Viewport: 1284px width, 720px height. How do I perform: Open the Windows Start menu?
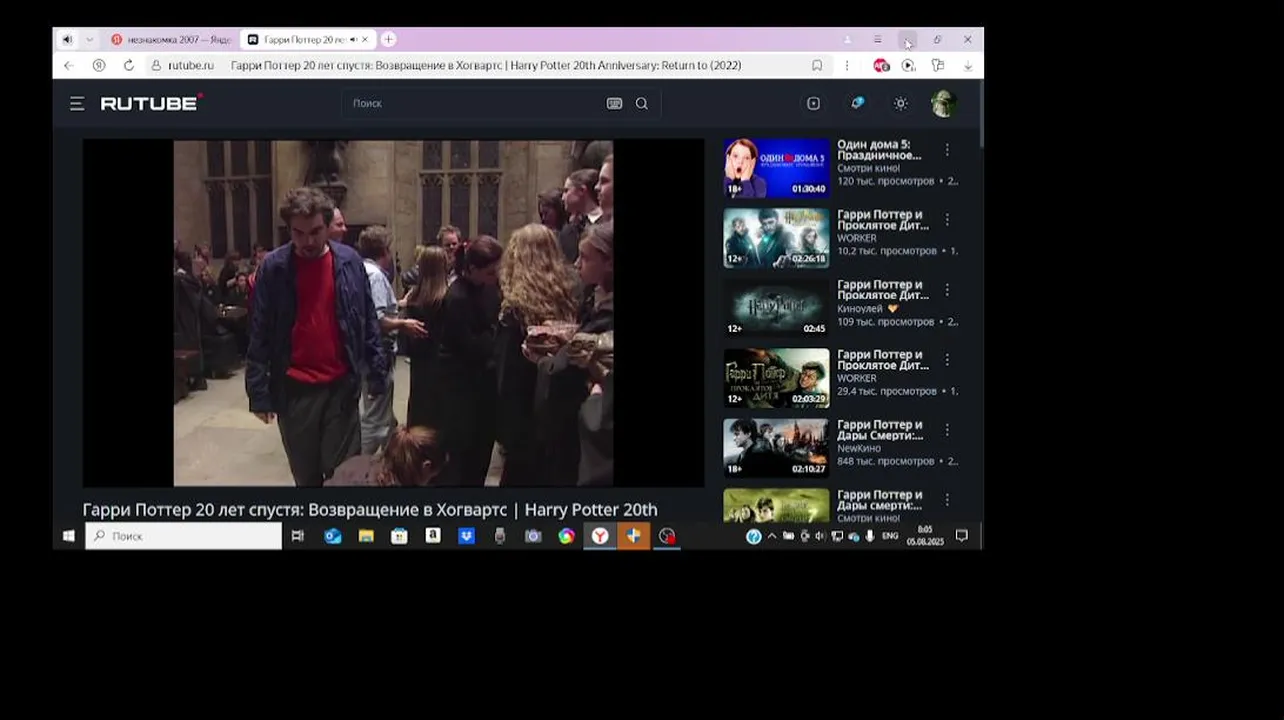point(68,536)
